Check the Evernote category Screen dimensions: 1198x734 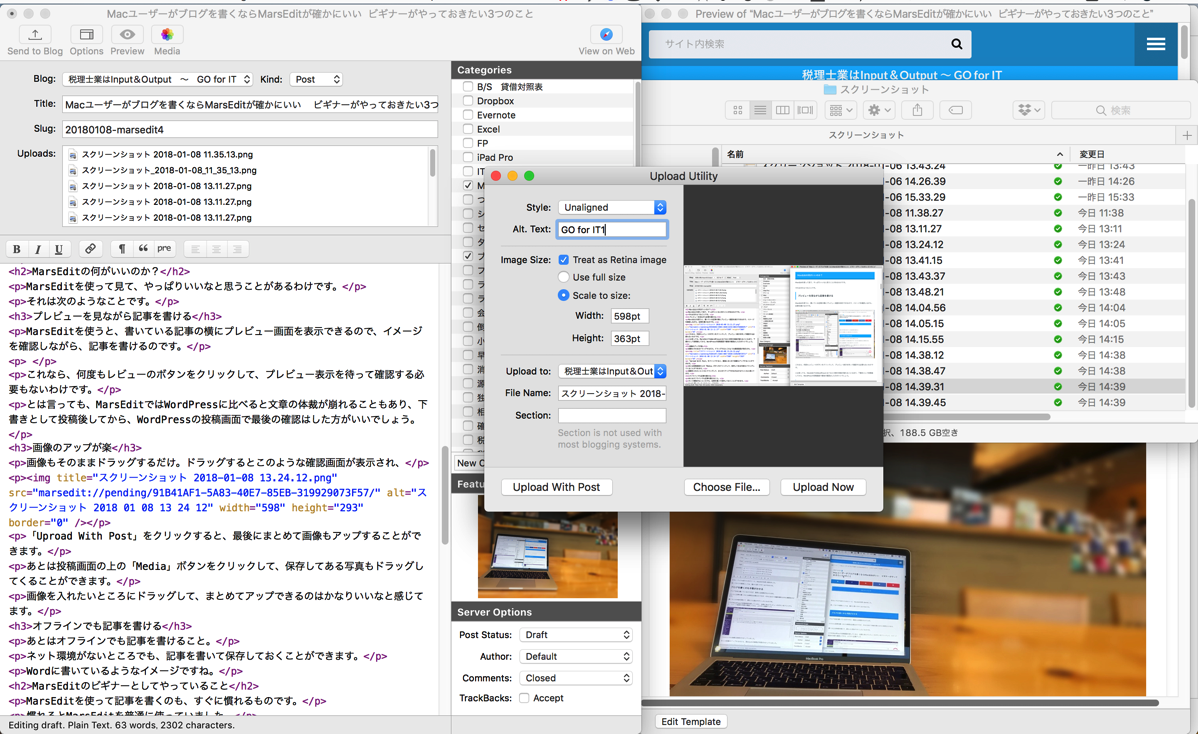[x=468, y=115]
